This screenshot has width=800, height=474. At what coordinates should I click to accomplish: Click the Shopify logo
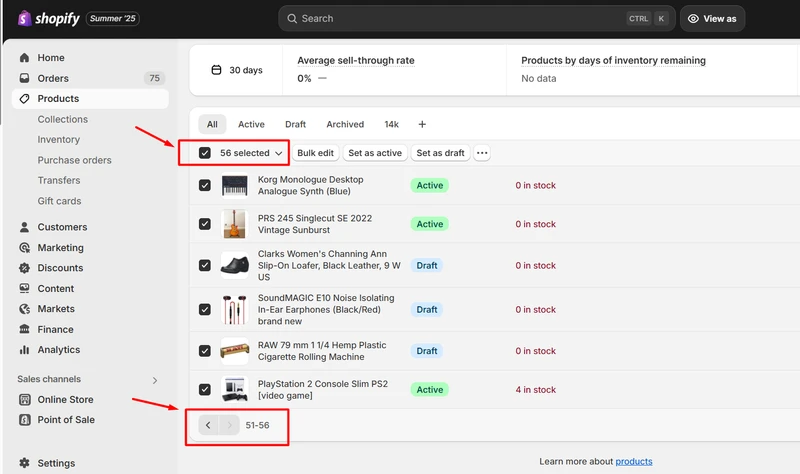pos(48,18)
